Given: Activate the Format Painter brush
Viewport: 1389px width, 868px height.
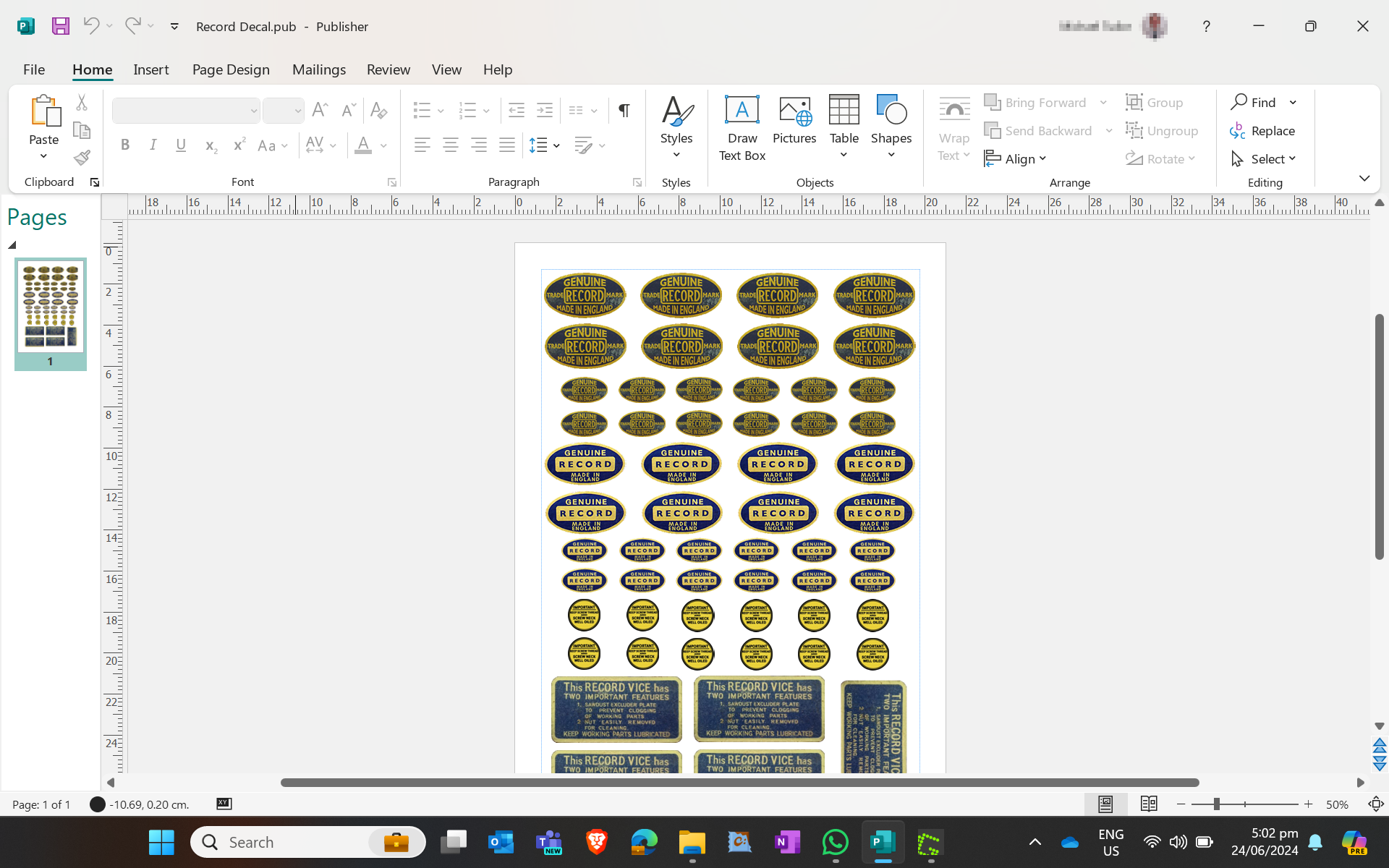Looking at the screenshot, I should (x=82, y=158).
